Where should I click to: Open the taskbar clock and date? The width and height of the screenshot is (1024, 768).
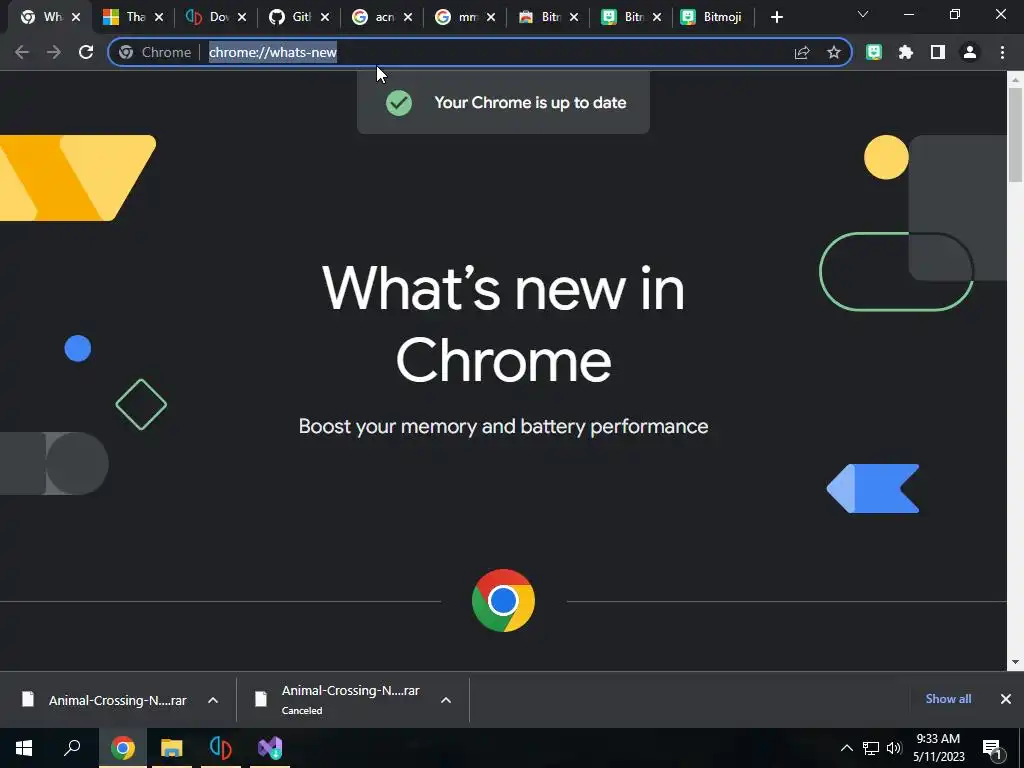pos(938,748)
